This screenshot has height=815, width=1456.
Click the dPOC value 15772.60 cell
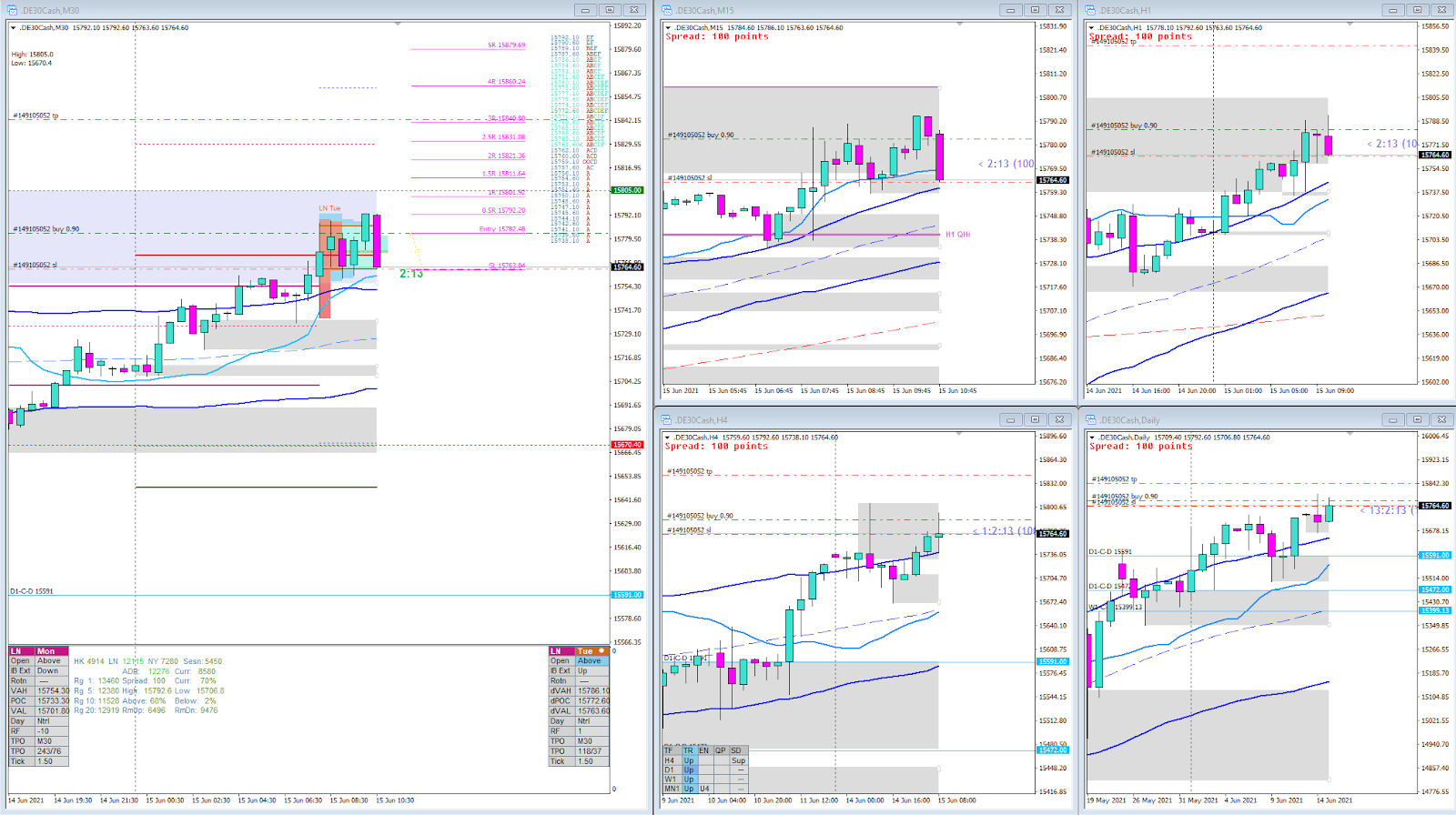[592, 701]
